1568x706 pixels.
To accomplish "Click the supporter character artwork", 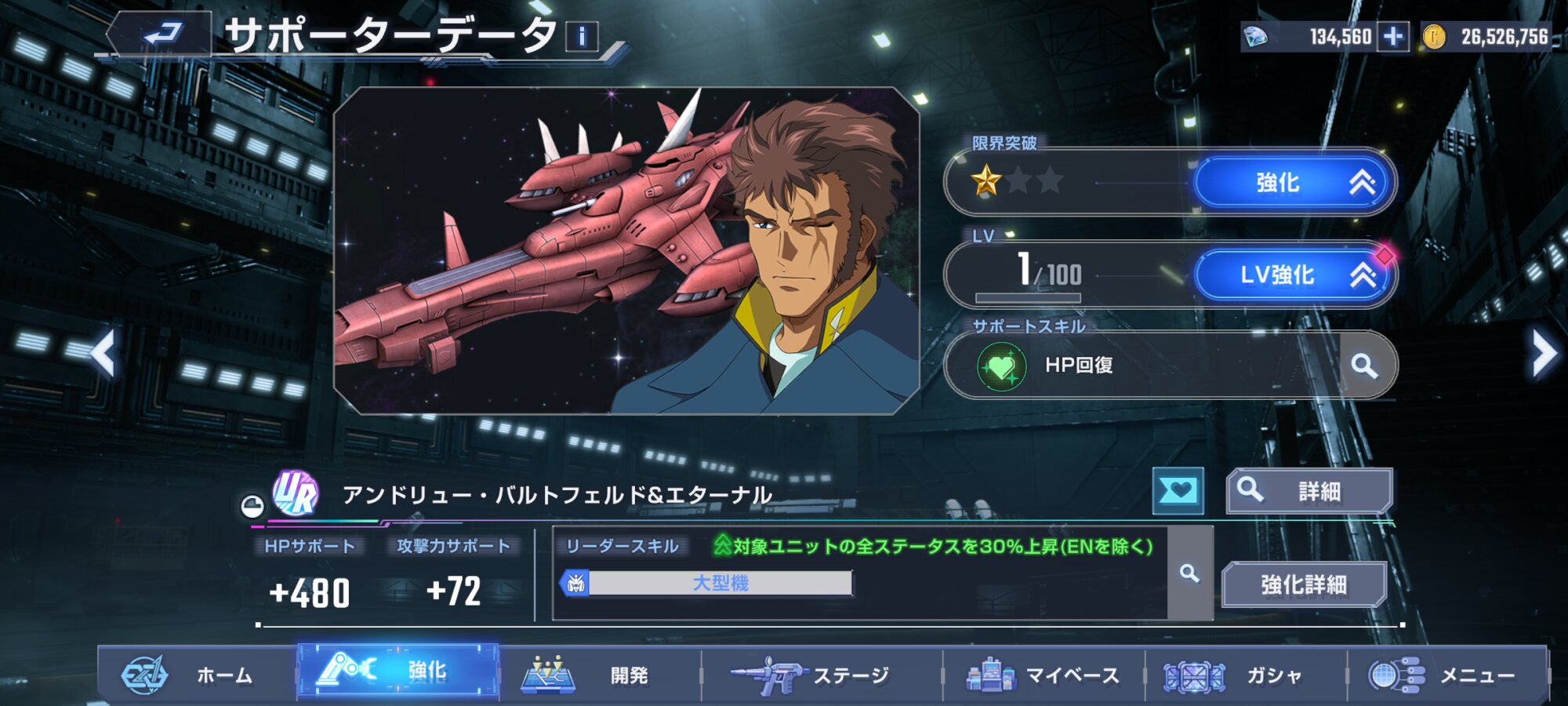I will (x=626, y=250).
